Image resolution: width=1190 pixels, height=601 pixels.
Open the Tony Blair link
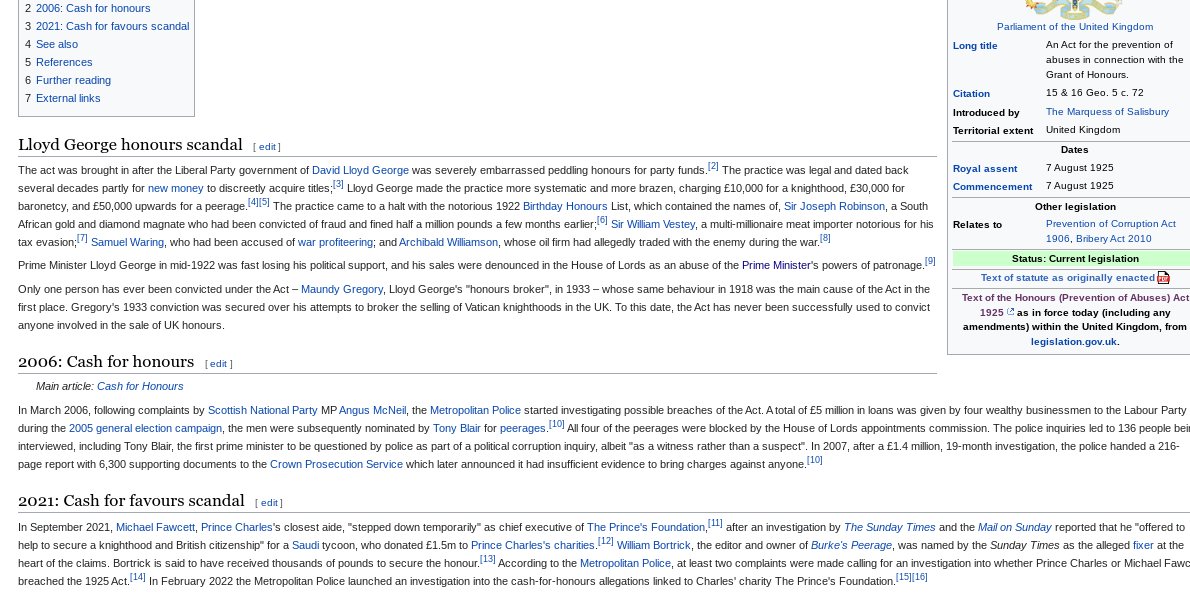tap(456, 429)
